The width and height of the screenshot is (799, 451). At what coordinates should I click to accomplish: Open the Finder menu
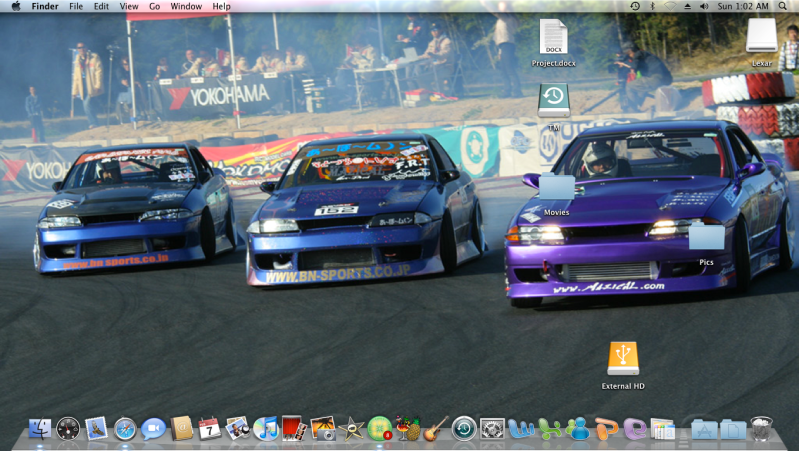coord(45,6)
